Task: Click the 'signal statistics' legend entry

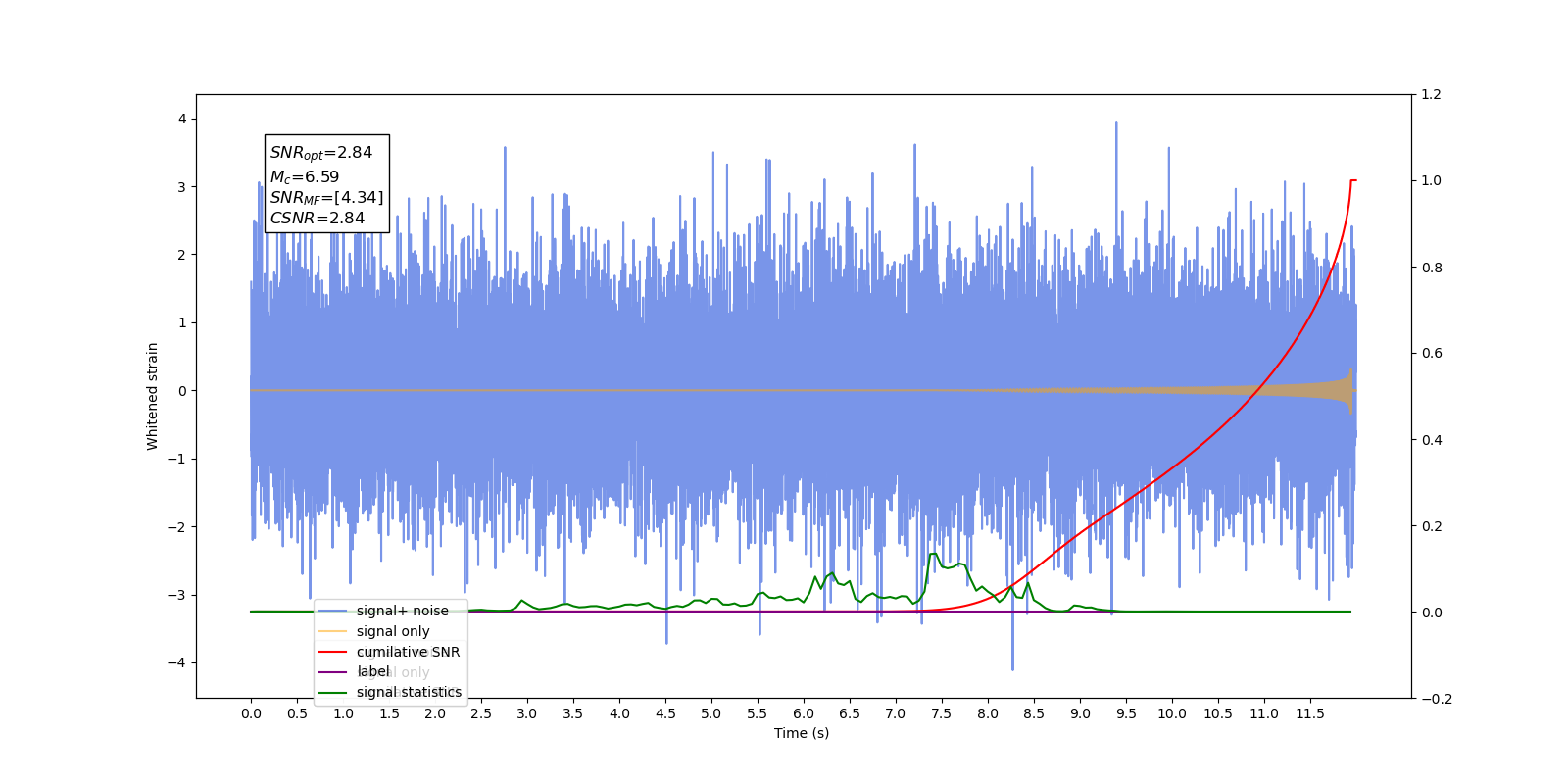Action: 390,692
